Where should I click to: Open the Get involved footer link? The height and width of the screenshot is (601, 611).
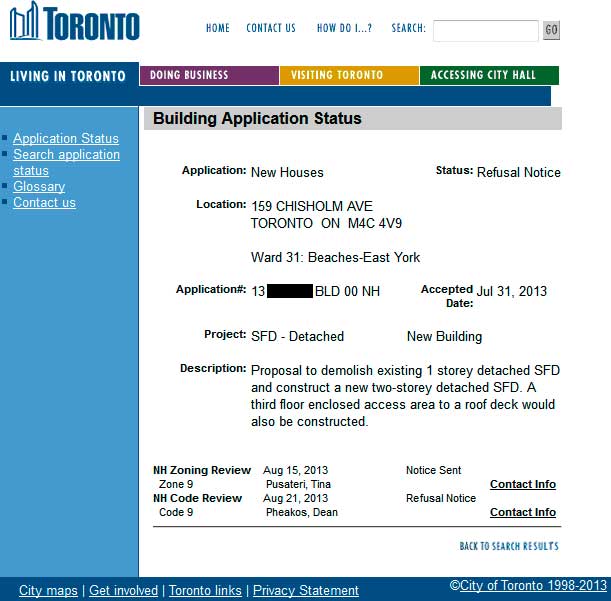124,590
